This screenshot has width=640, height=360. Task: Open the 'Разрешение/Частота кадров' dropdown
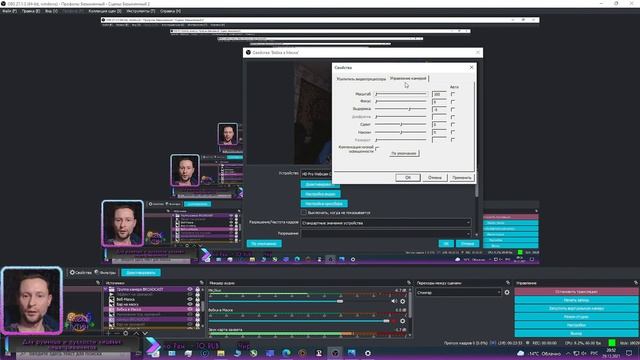386,223
